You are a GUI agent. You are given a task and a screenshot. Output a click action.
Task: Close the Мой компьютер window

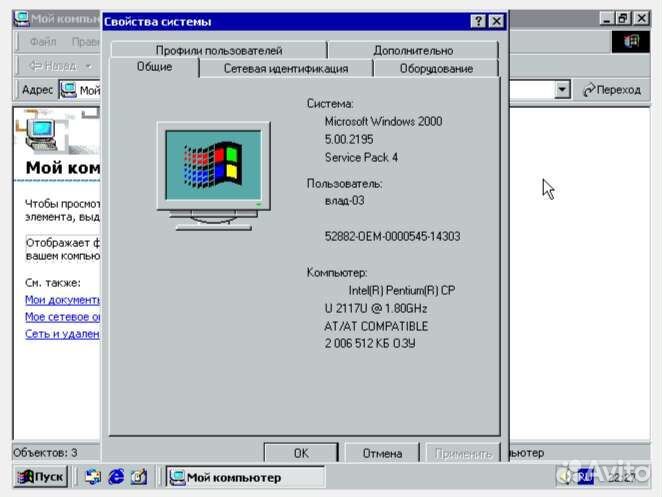tap(642, 19)
